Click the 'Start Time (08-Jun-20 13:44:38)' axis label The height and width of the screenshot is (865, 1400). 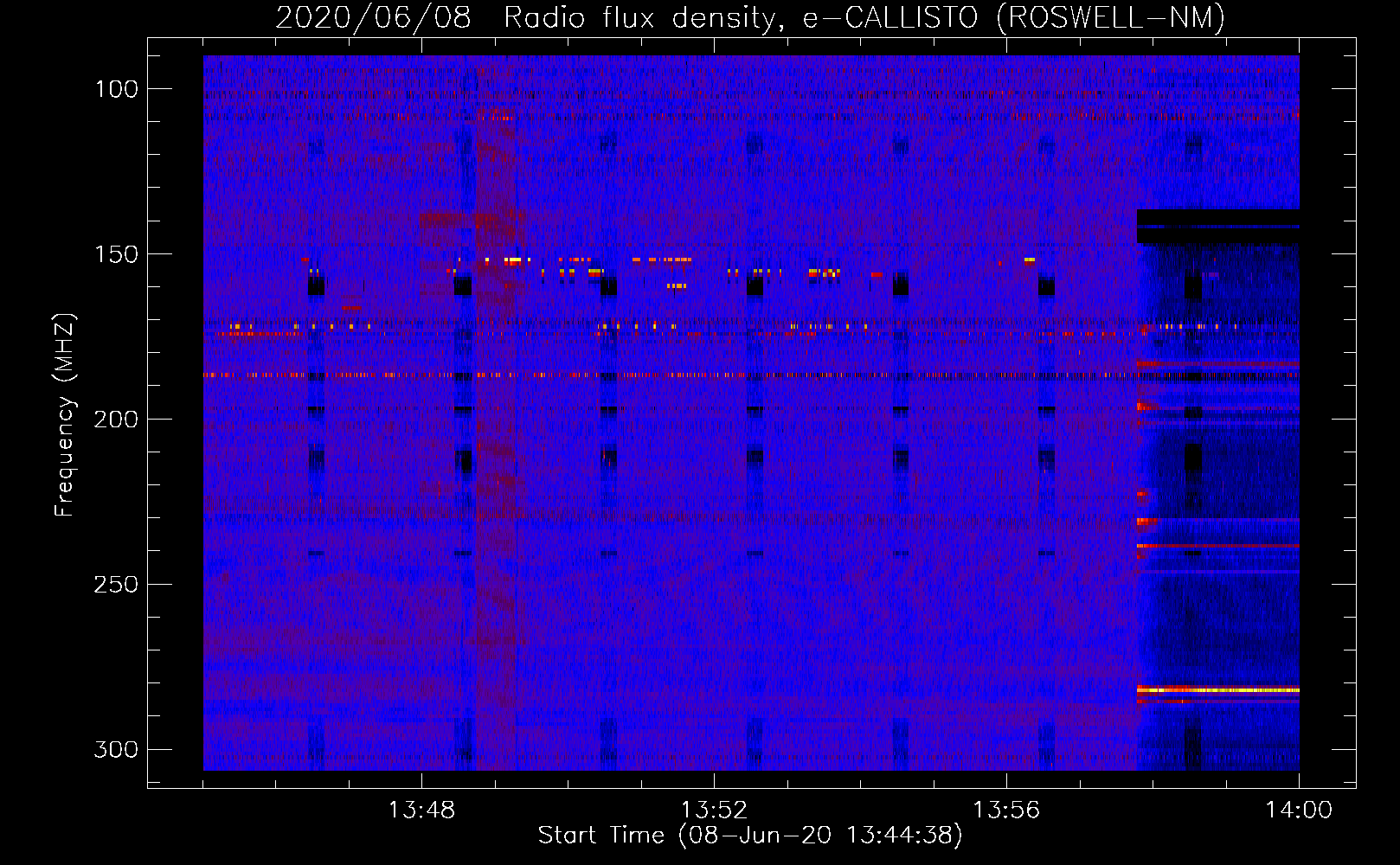[750, 836]
